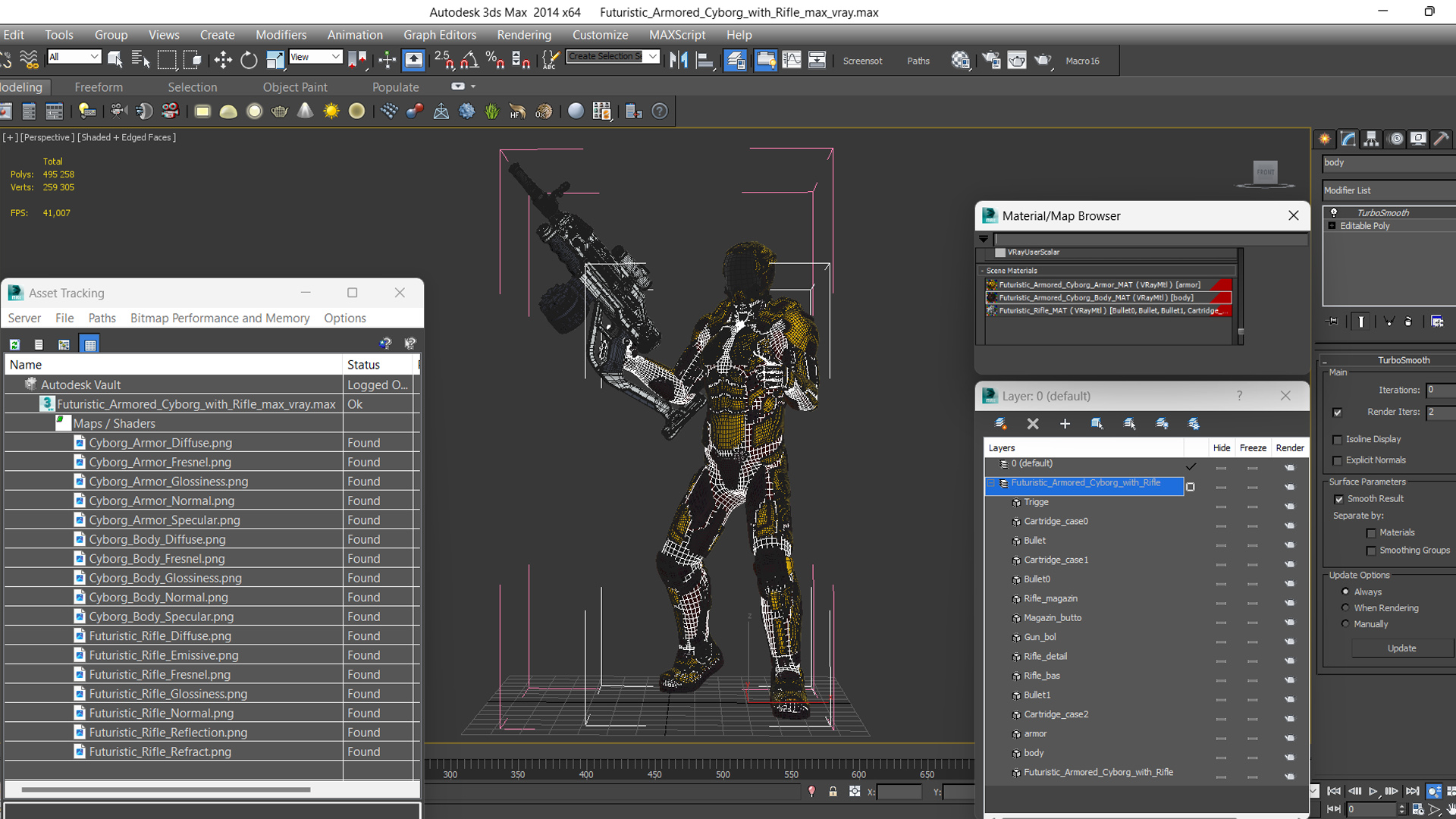Enable Separate by Smoothing Groups checkbox
This screenshot has width=1456, height=819.
coord(1371,551)
